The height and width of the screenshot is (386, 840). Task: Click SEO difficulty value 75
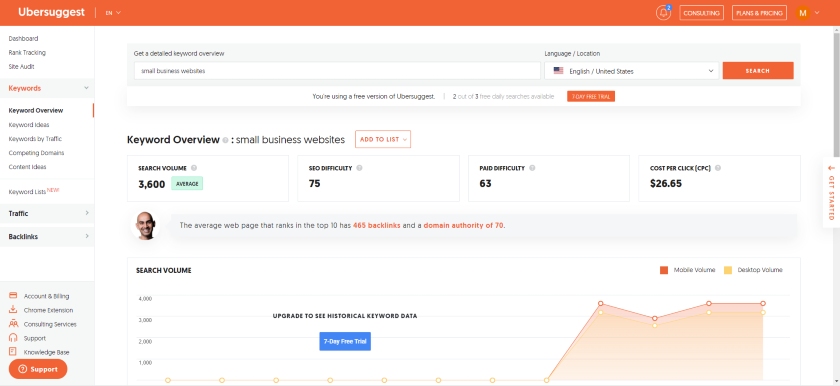click(x=314, y=184)
